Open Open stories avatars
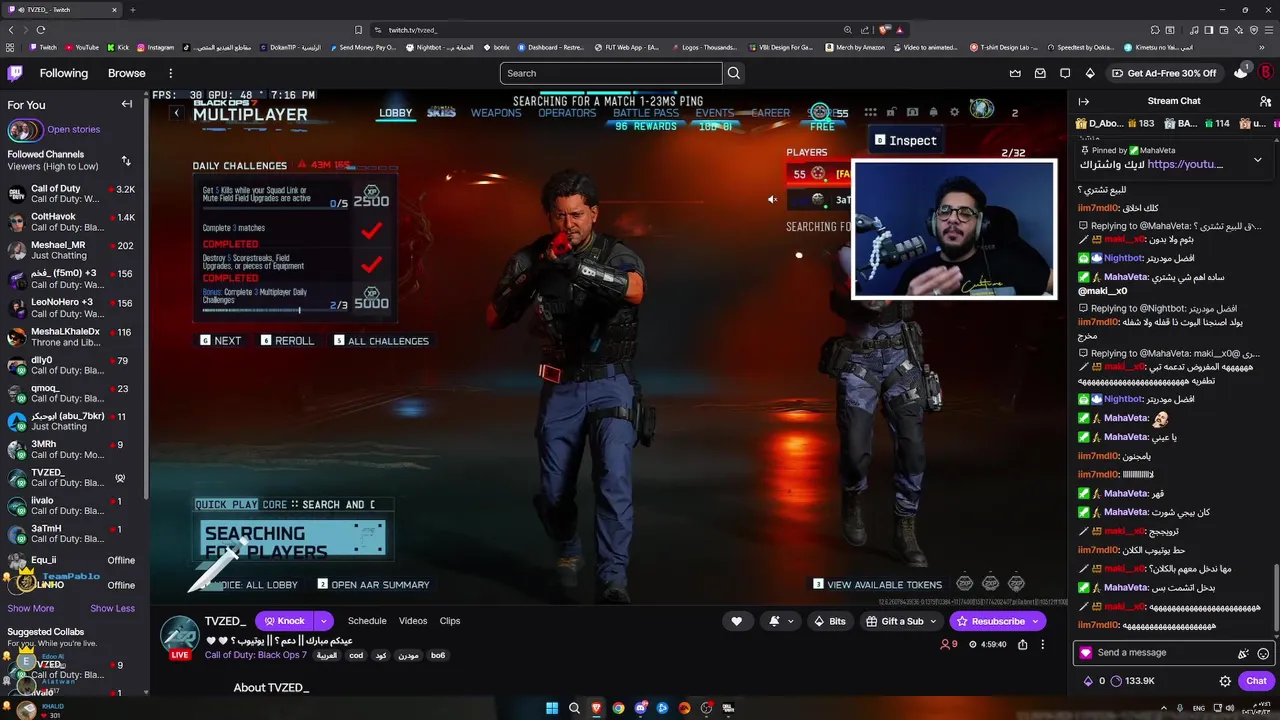Image resolution: width=1280 pixels, height=720 pixels. 25,130
